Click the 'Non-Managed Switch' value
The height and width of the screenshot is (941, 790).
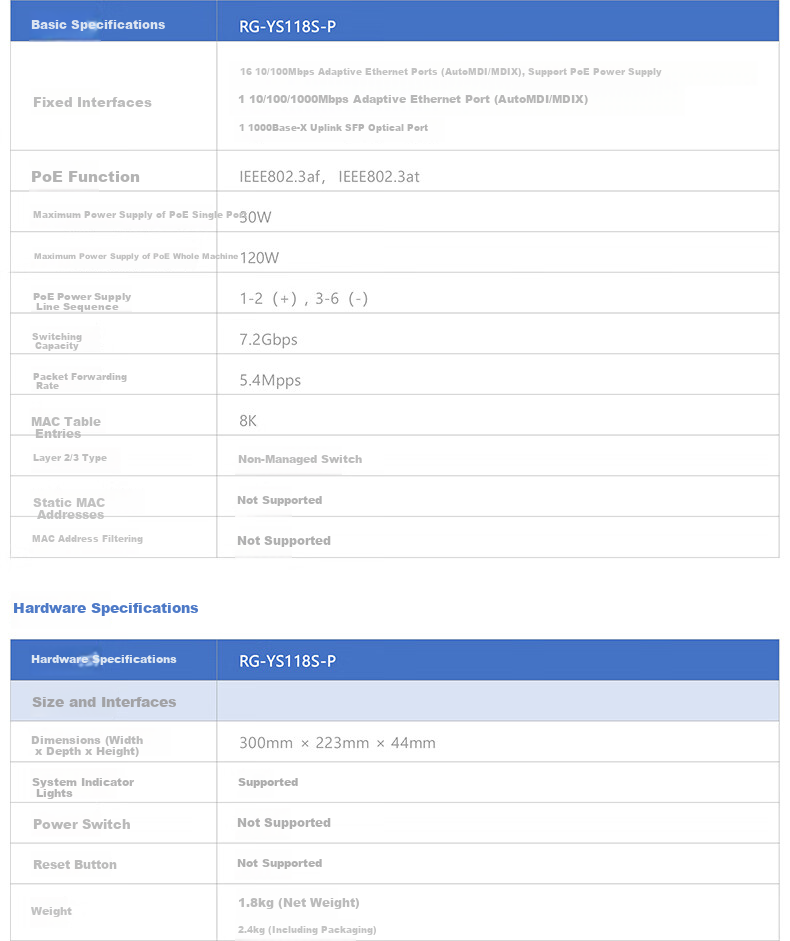click(x=300, y=459)
